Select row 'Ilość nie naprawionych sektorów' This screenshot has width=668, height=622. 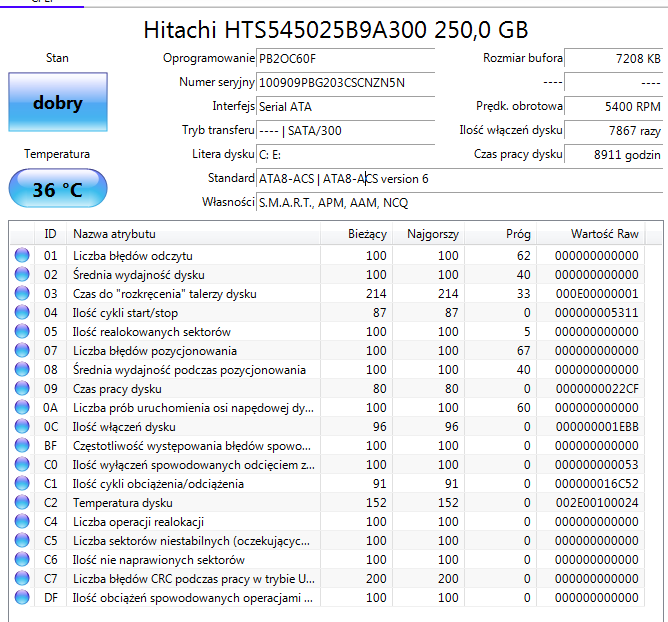pyautogui.click(x=327, y=560)
